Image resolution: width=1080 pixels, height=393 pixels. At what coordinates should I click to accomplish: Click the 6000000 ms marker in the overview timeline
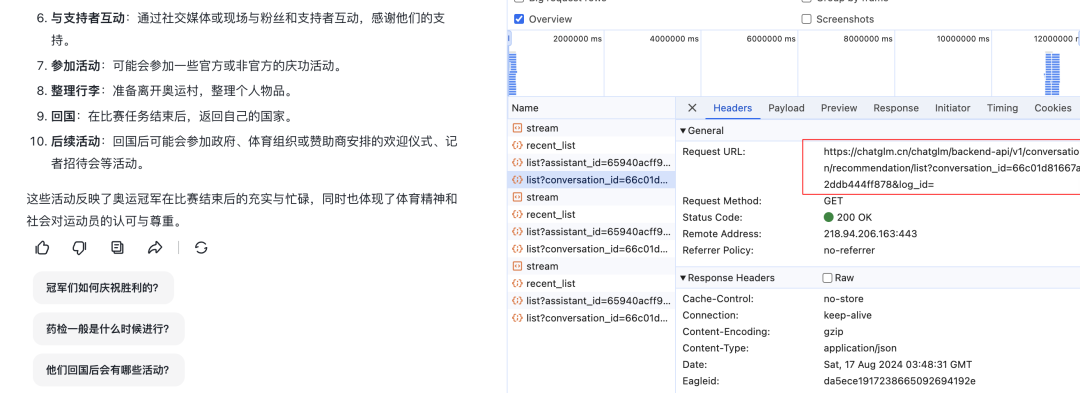tap(771, 39)
